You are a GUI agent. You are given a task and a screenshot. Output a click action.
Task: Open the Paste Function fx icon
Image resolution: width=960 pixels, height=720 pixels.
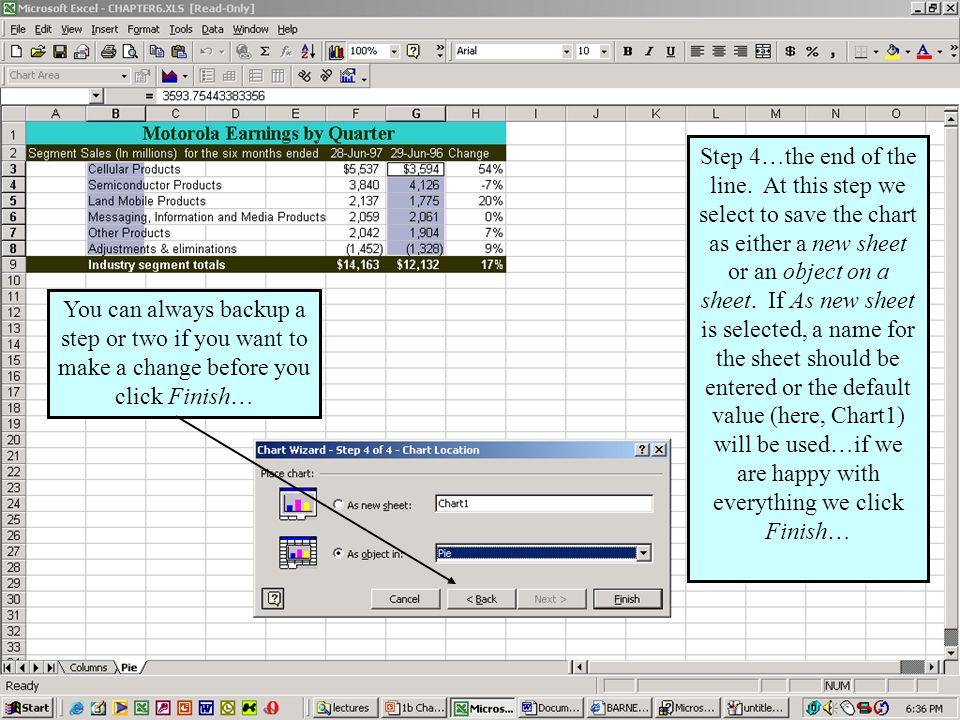coord(286,51)
